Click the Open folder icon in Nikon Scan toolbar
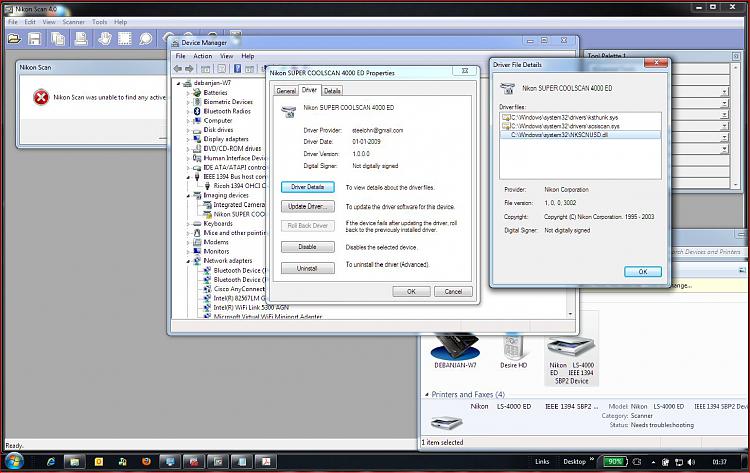This screenshot has width=750, height=473. (x=14, y=39)
